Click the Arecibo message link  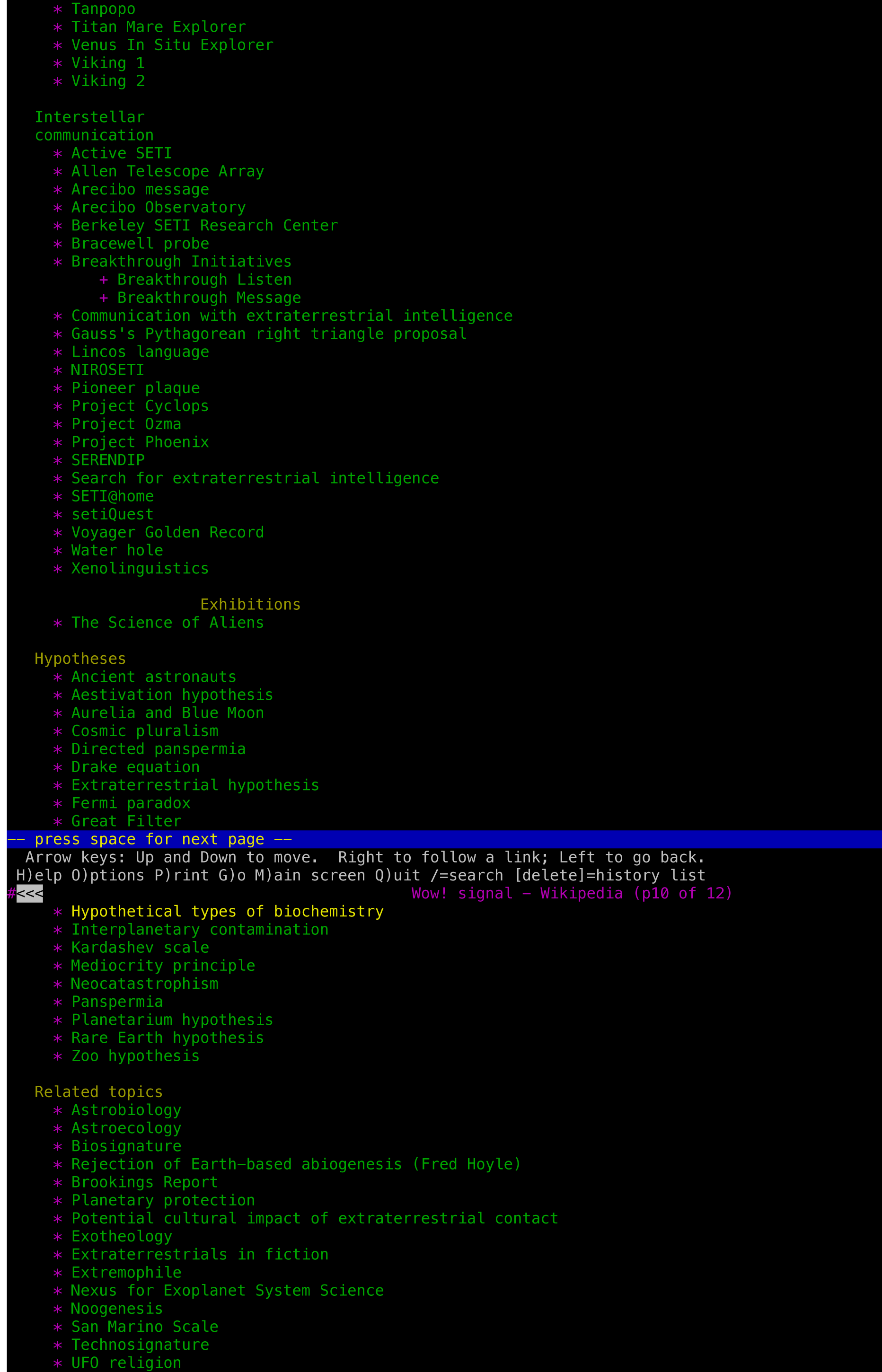pos(140,189)
